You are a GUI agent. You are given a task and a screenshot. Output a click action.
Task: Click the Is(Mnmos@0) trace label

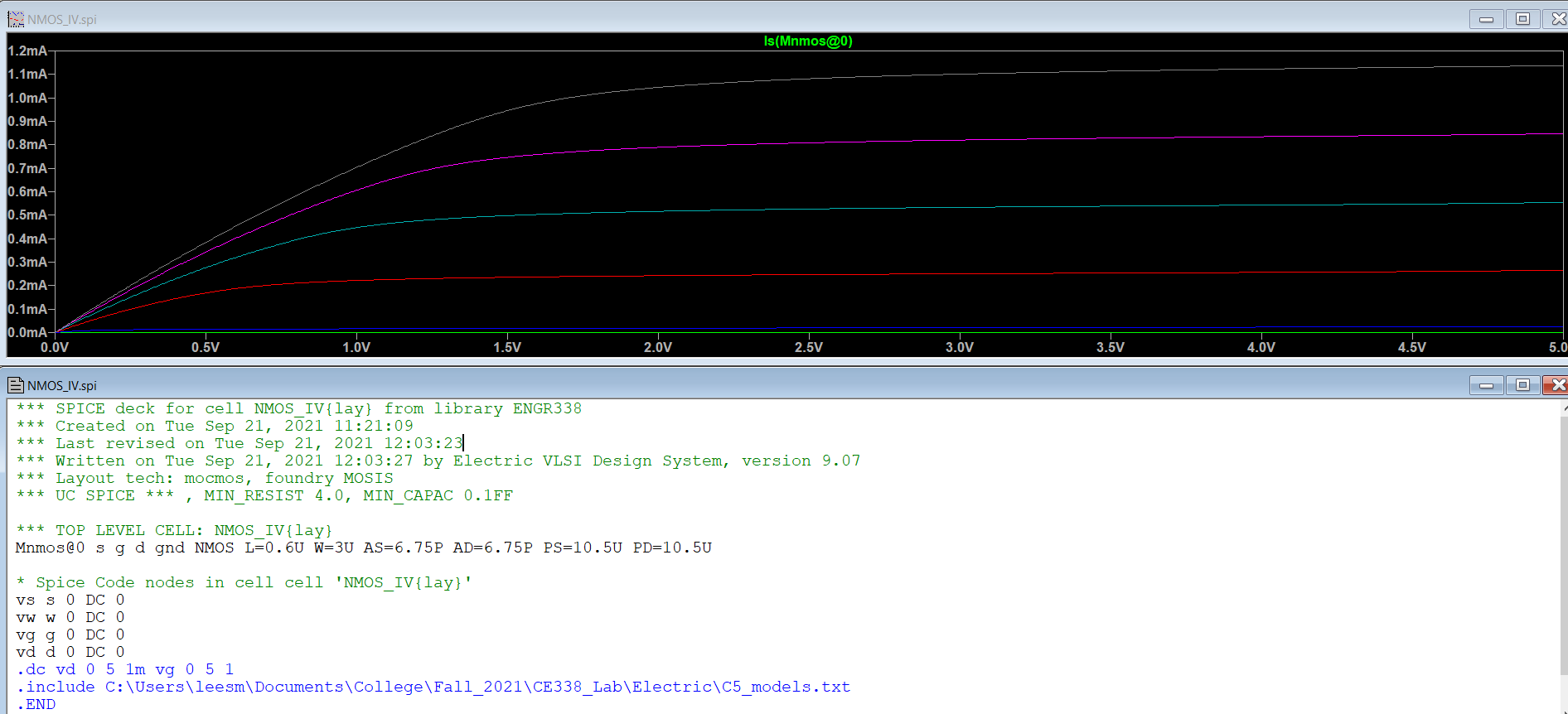[x=807, y=41]
